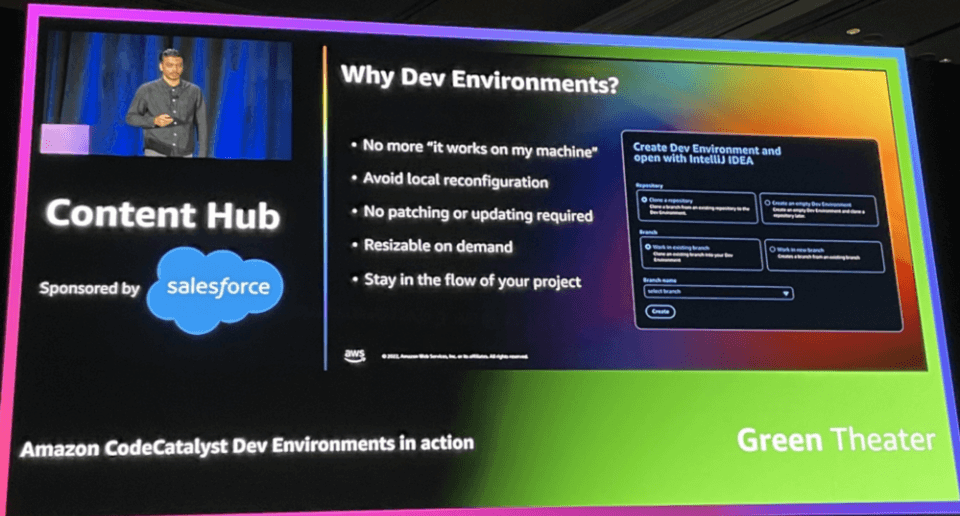Image resolution: width=960 pixels, height=516 pixels.
Task: Click the 'Green Theater' label
Action: (836, 439)
